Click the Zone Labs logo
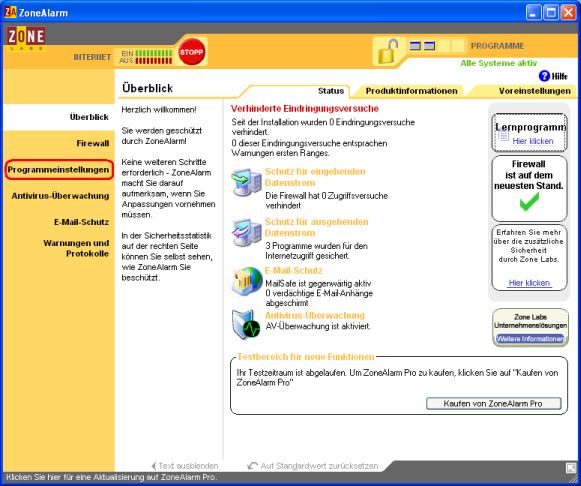 coord(26,38)
